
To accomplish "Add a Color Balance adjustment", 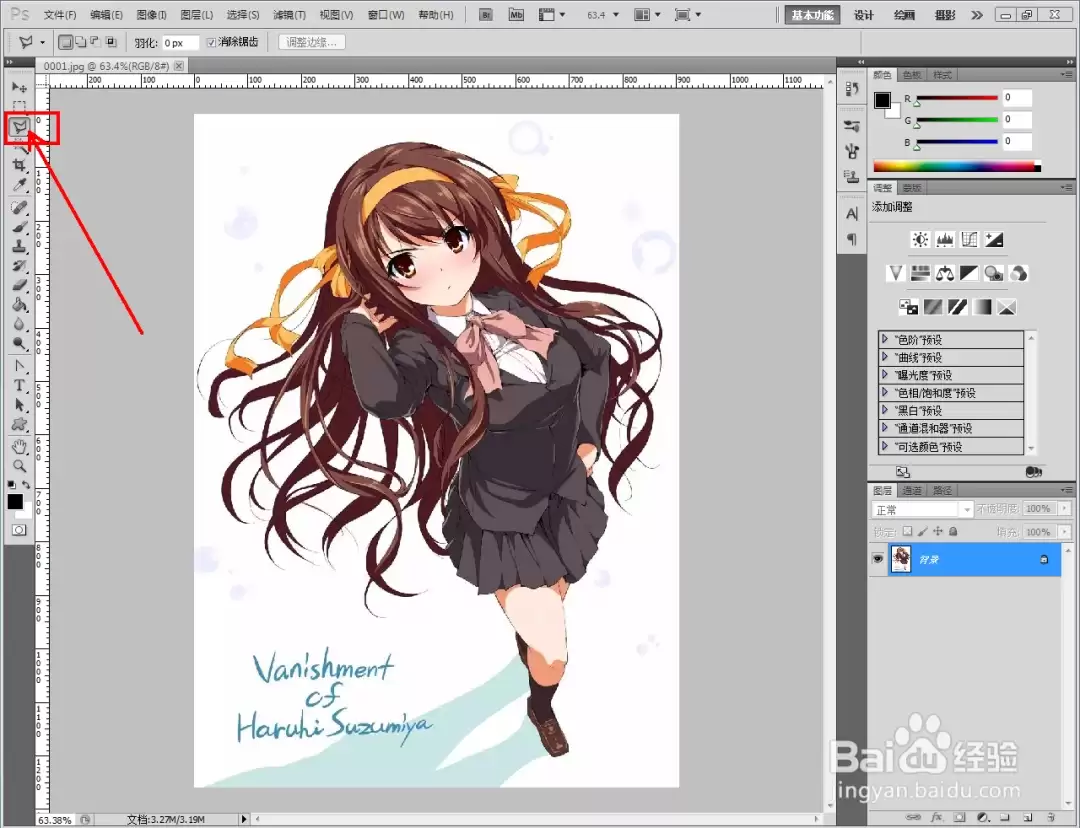I will coord(945,273).
